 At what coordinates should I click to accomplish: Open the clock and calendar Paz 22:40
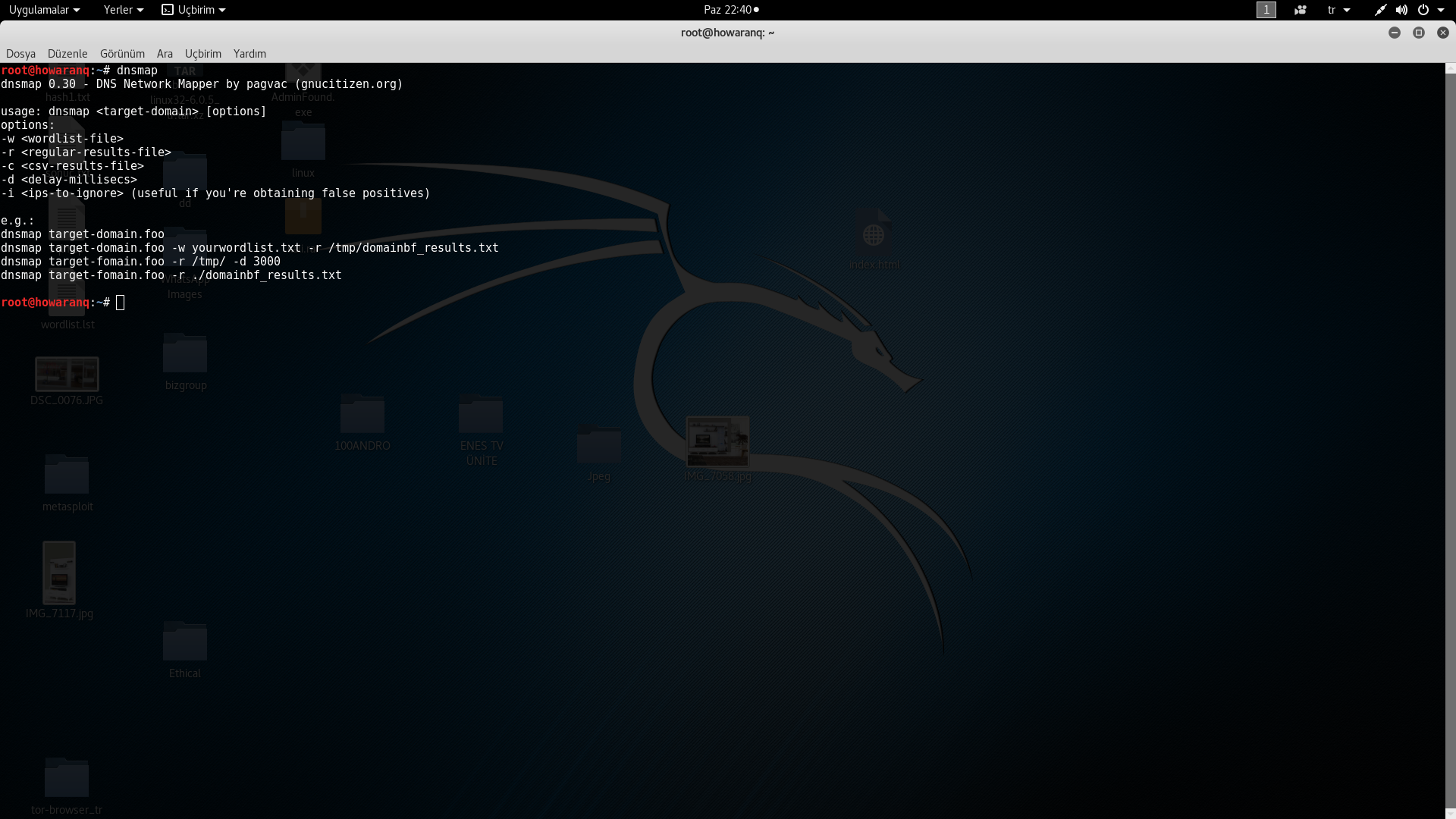[731, 10]
